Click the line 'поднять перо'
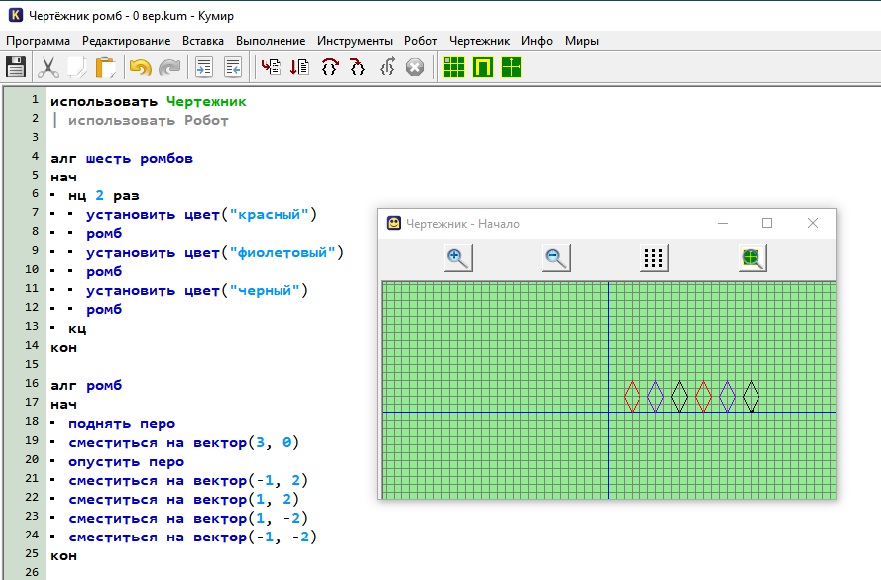Viewport: 881px width, 580px height. point(121,424)
